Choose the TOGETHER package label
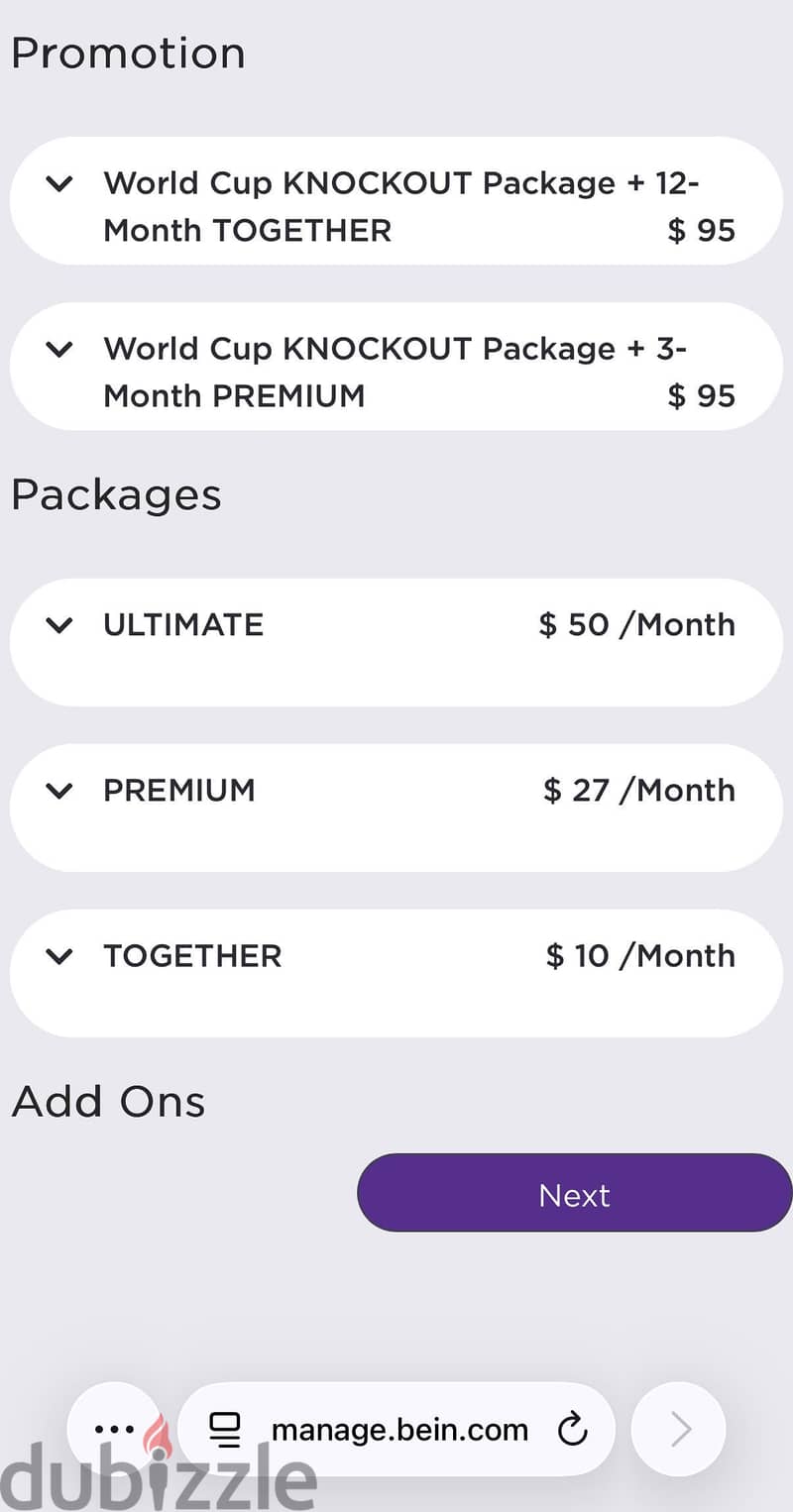Screen dimensions: 793x1512 pos(192,956)
